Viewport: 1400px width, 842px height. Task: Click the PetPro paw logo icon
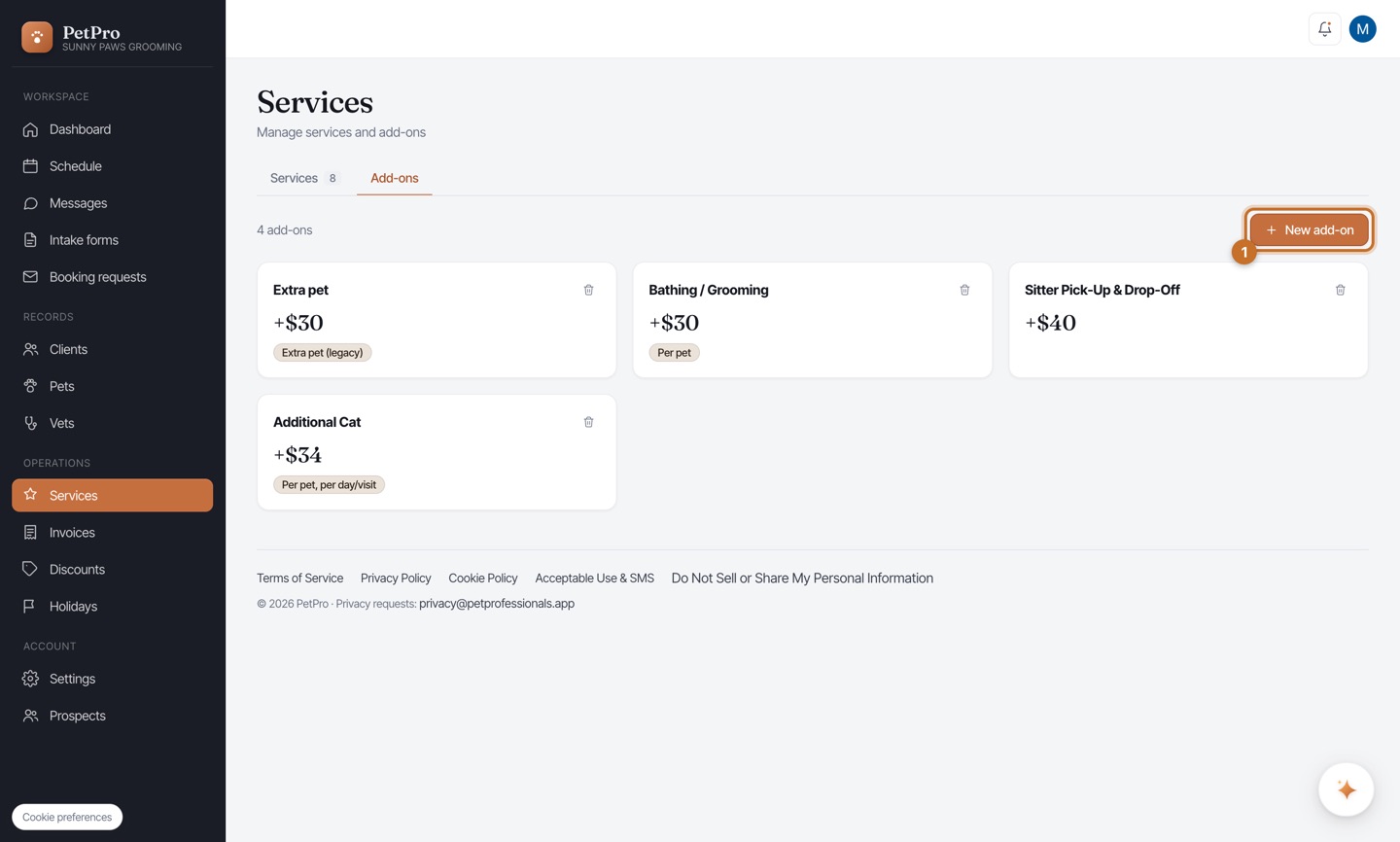click(x=37, y=37)
